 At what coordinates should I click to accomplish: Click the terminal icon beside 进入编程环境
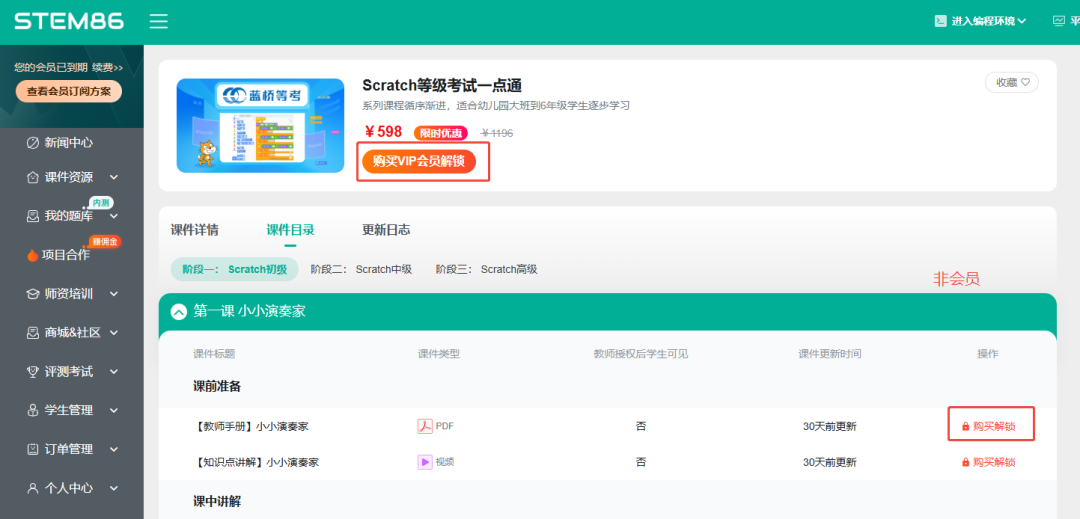pos(940,21)
